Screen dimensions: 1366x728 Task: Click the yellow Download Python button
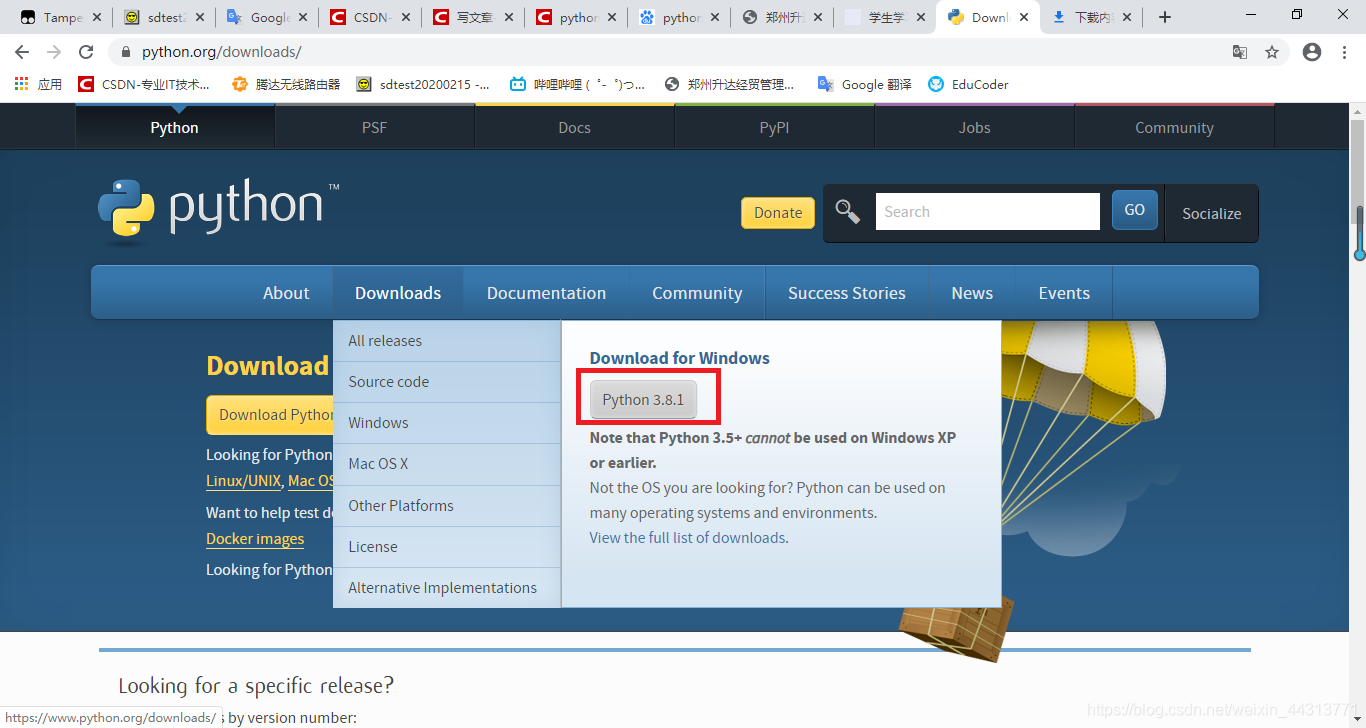pyautogui.click(x=271, y=415)
